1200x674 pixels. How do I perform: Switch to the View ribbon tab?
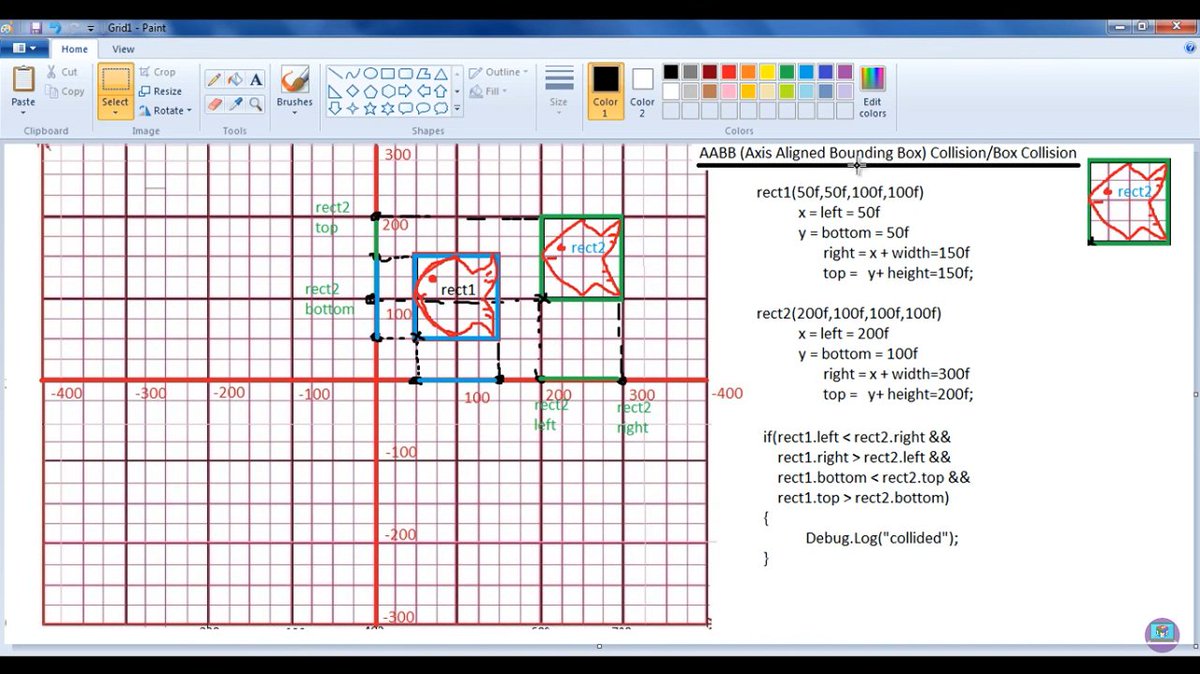(x=123, y=48)
